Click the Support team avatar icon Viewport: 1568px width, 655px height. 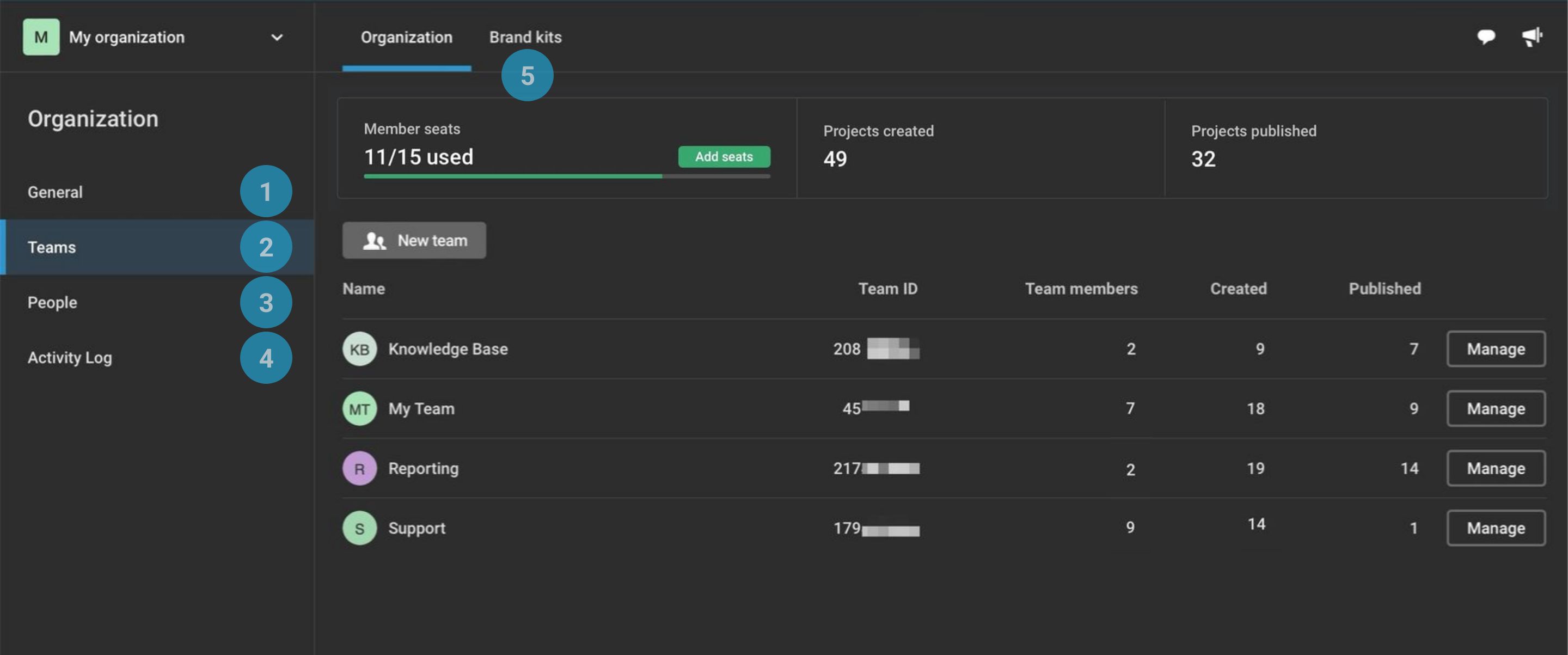(359, 528)
